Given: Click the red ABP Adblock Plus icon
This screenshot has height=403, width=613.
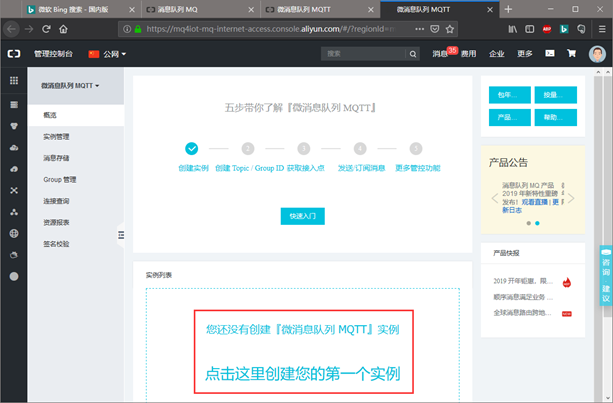Looking at the screenshot, I should pyautogui.click(x=547, y=29).
